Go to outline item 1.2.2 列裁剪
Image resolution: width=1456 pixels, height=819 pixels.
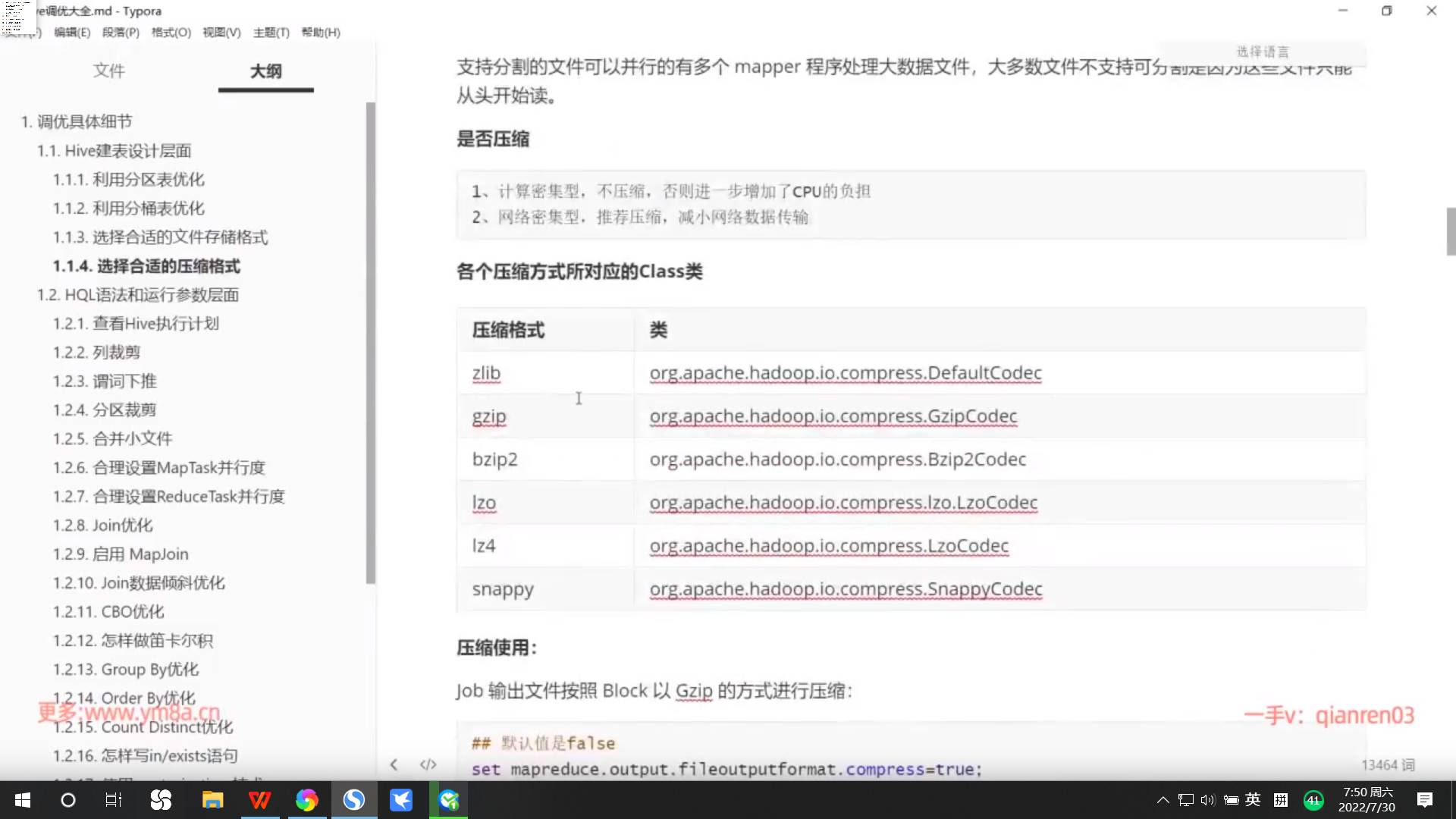pos(96,352)
